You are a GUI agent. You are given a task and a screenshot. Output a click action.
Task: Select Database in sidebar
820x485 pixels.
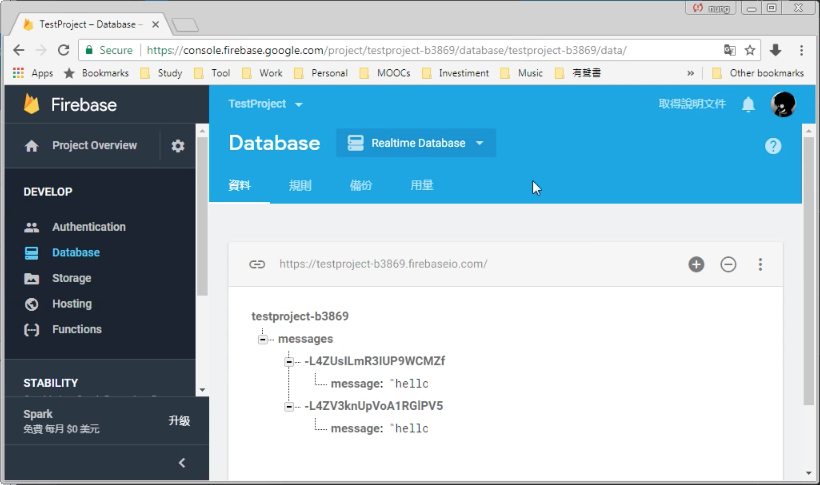76,253
